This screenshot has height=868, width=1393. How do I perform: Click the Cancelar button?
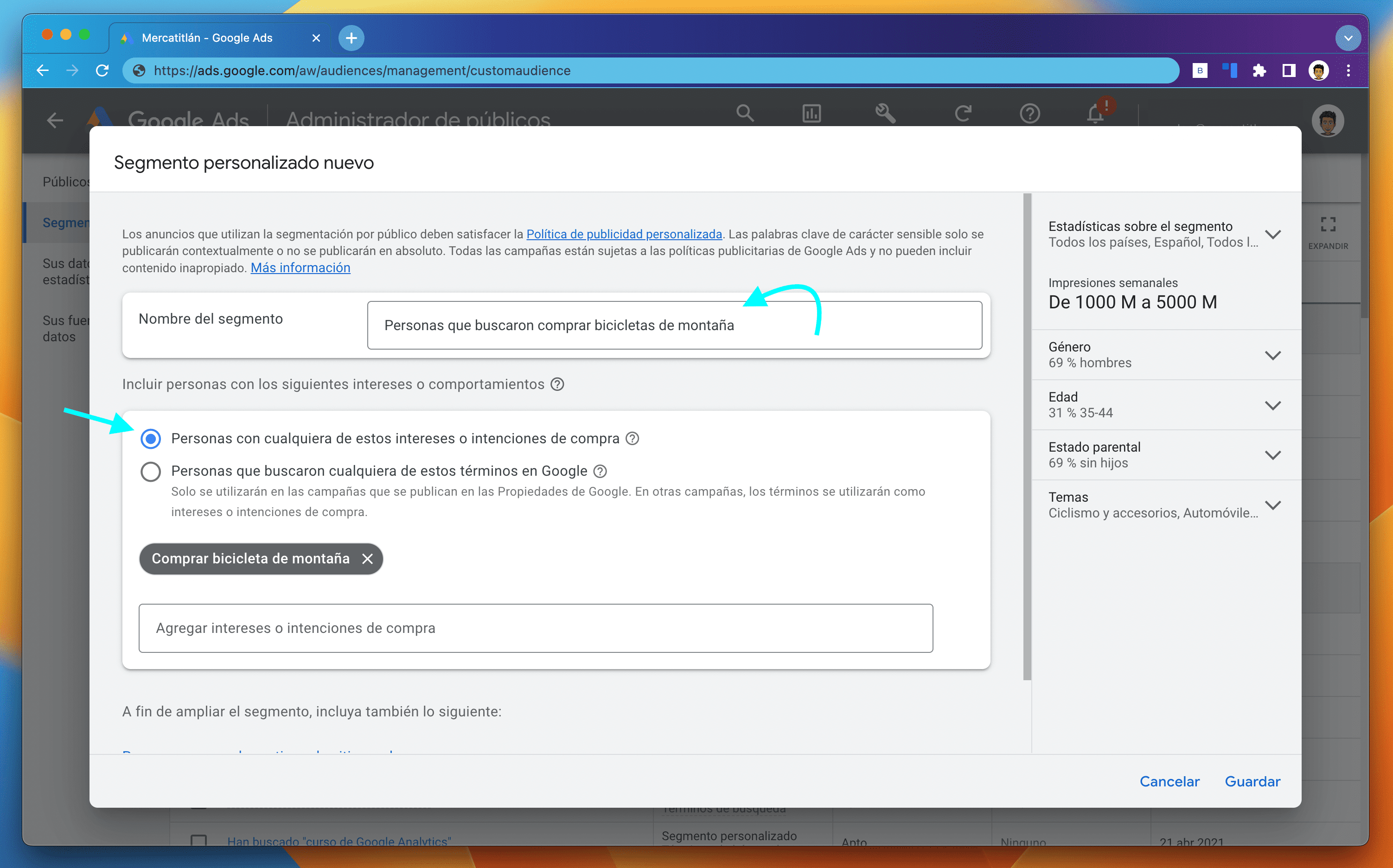click(1169, 781)
